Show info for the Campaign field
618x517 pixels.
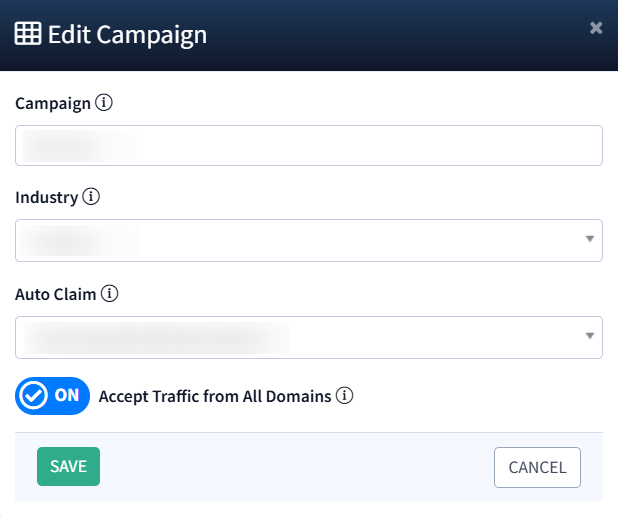point(105,102)
